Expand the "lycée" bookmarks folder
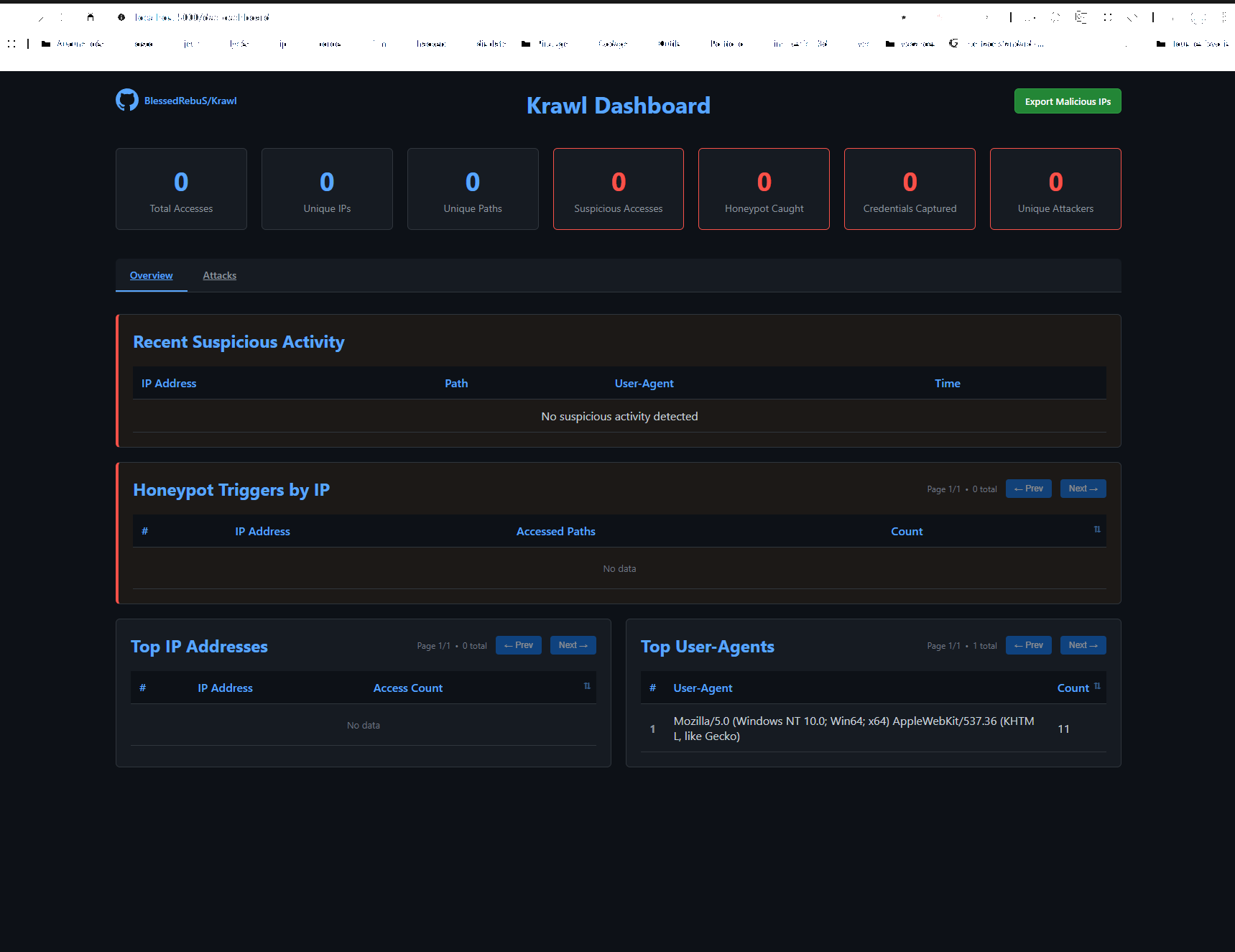Screen dimensions: 1235x952 pyautogui.click(x=232, y=44)
